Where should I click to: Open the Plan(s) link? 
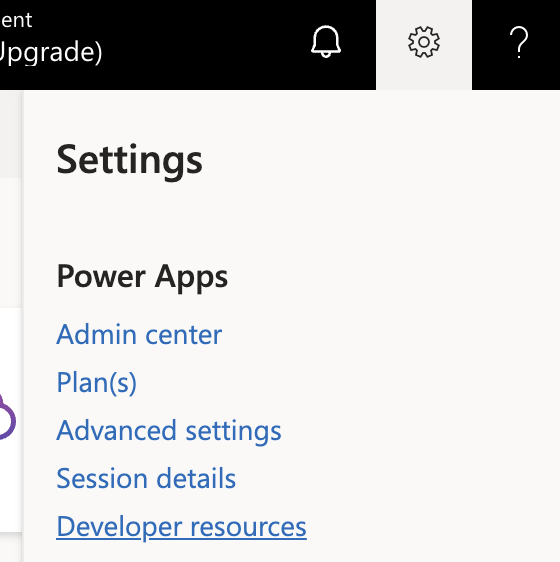point(96,382)
